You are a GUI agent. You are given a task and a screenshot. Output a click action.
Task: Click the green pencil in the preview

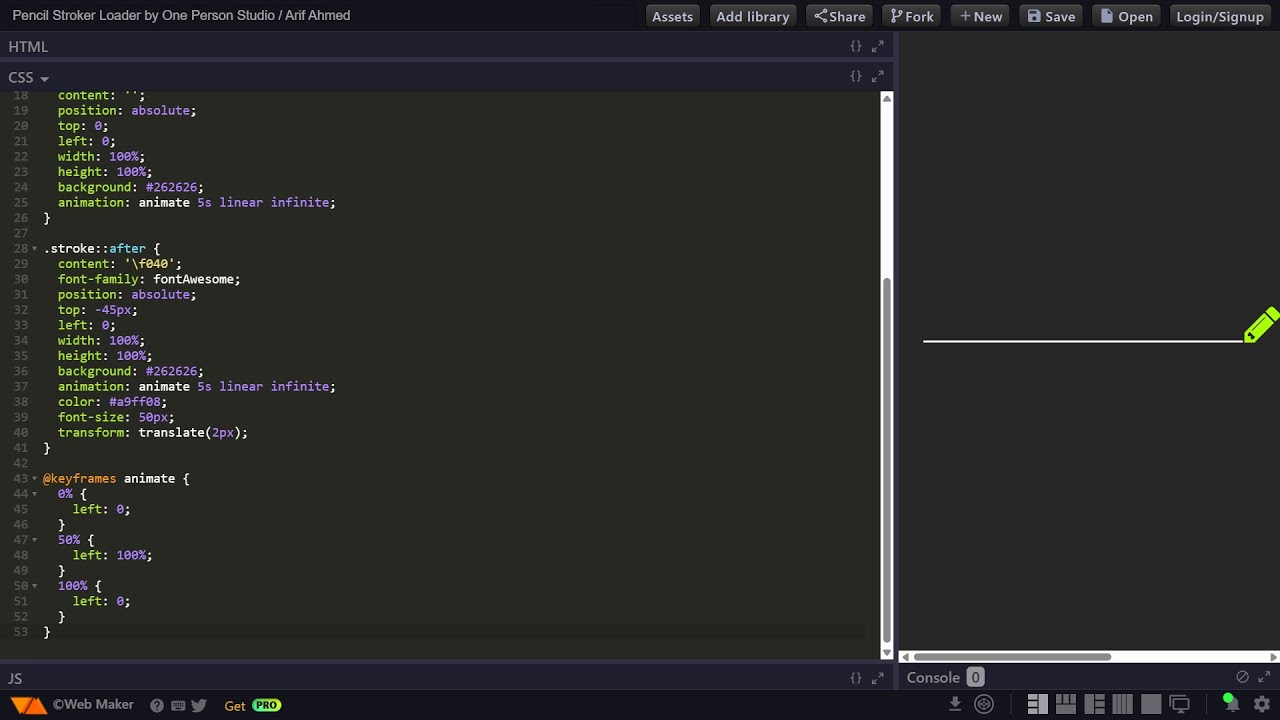point(1261,325)
